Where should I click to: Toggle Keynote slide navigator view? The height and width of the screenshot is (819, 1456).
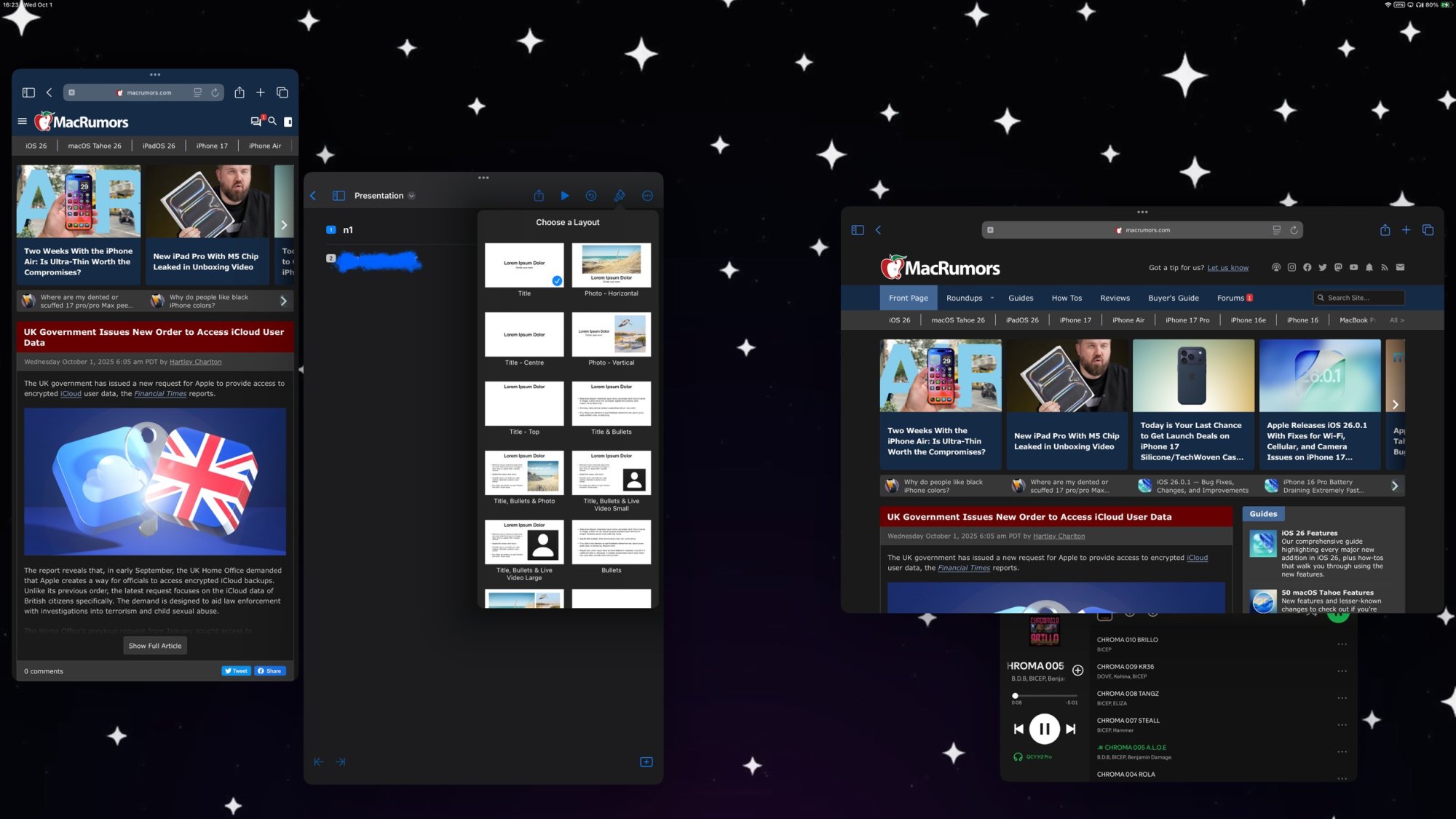pyautogui.click(x=339, y=196)
